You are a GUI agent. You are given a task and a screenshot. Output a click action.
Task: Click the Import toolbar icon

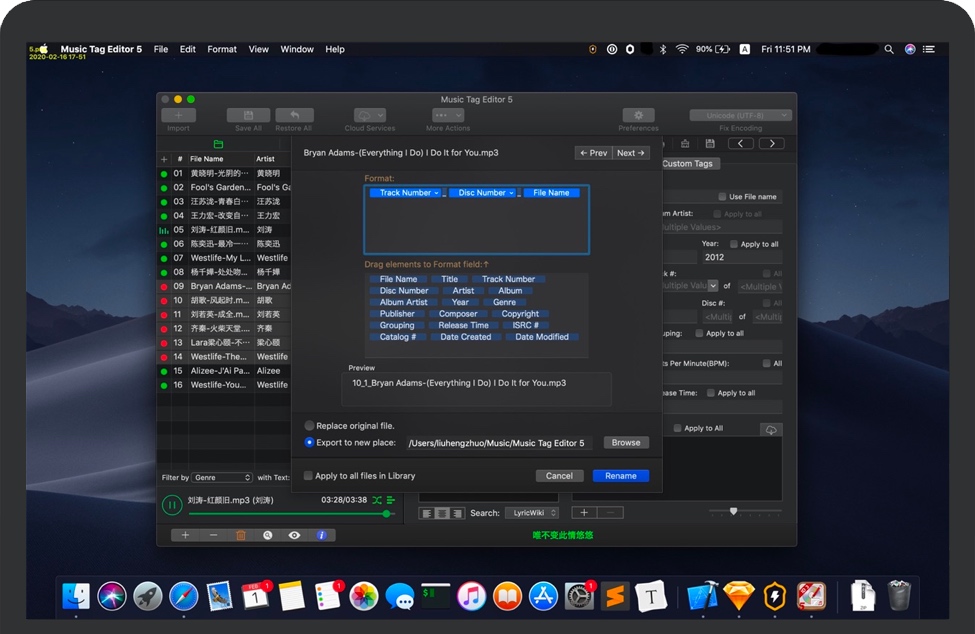(178, 116)
